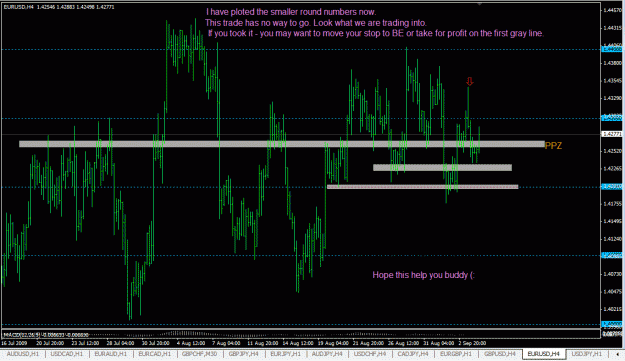Click the 1.42520 price scale value
The height and width of the screenshot is (361, 625).
[x=613, y=151]
